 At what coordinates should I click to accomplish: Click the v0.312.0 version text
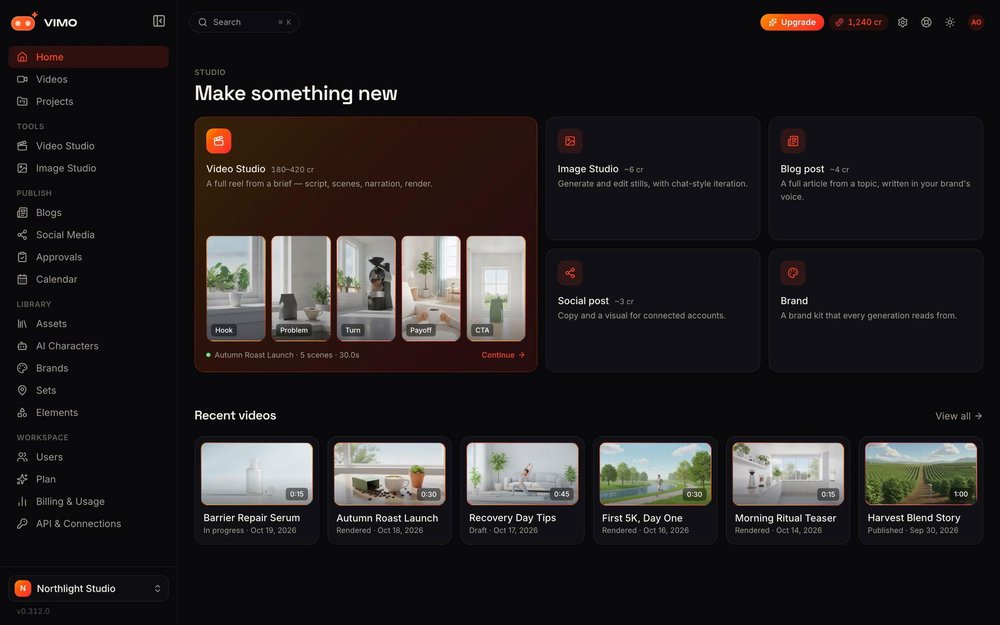pos(33,611)
